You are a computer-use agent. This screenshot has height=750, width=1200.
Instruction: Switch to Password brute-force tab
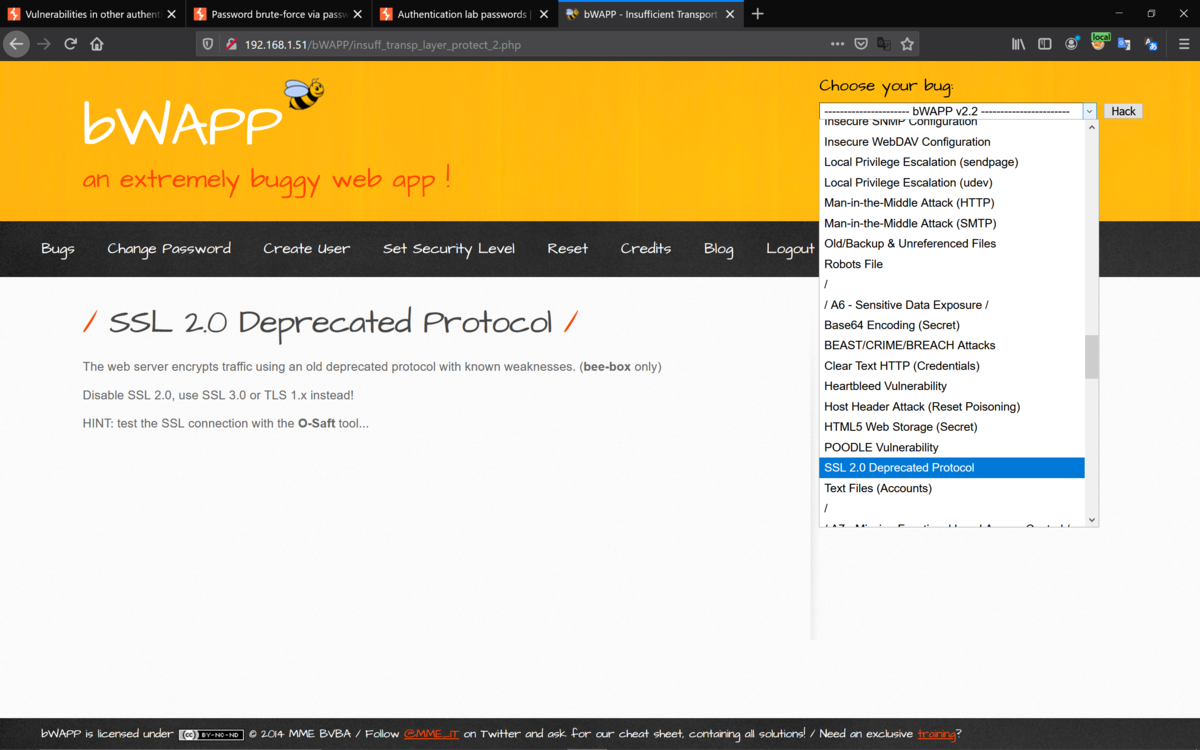[x=279, y=14]
